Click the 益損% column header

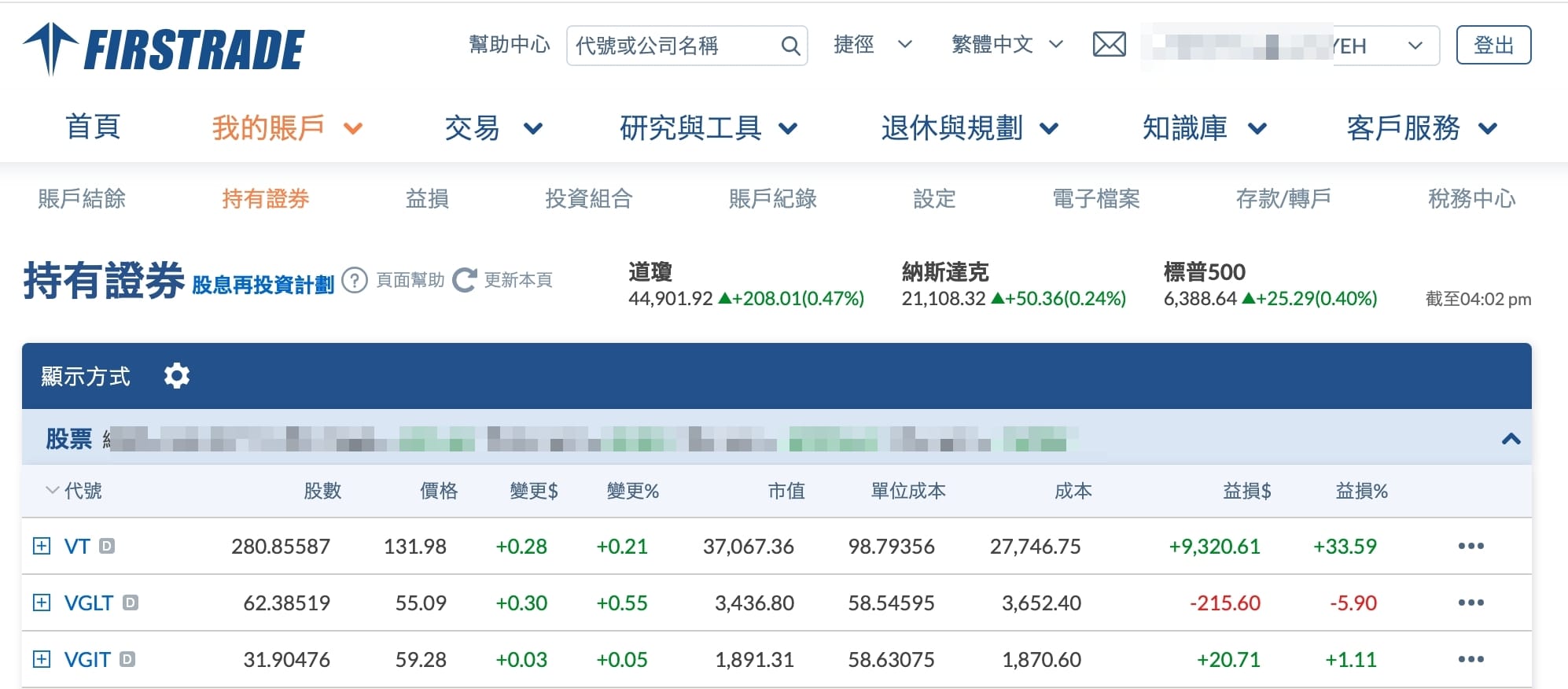pos(1362,491)
